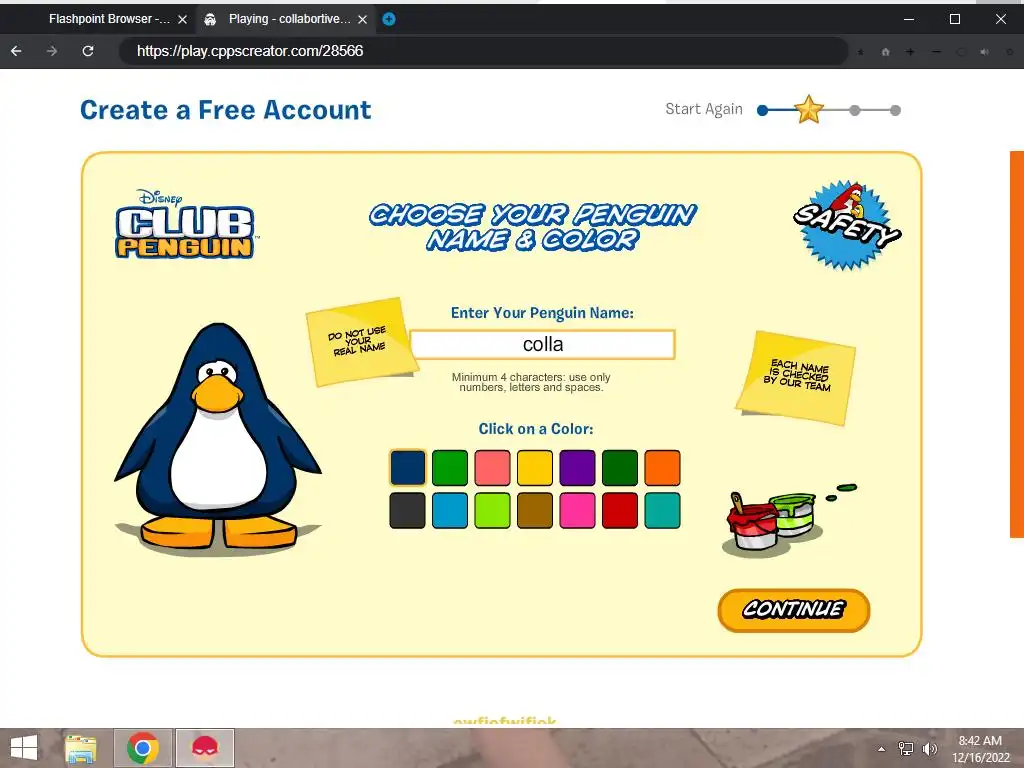The image size is (1024, 768).
Task: Select the orange color swatch
Action: click(x=662, y=468)
